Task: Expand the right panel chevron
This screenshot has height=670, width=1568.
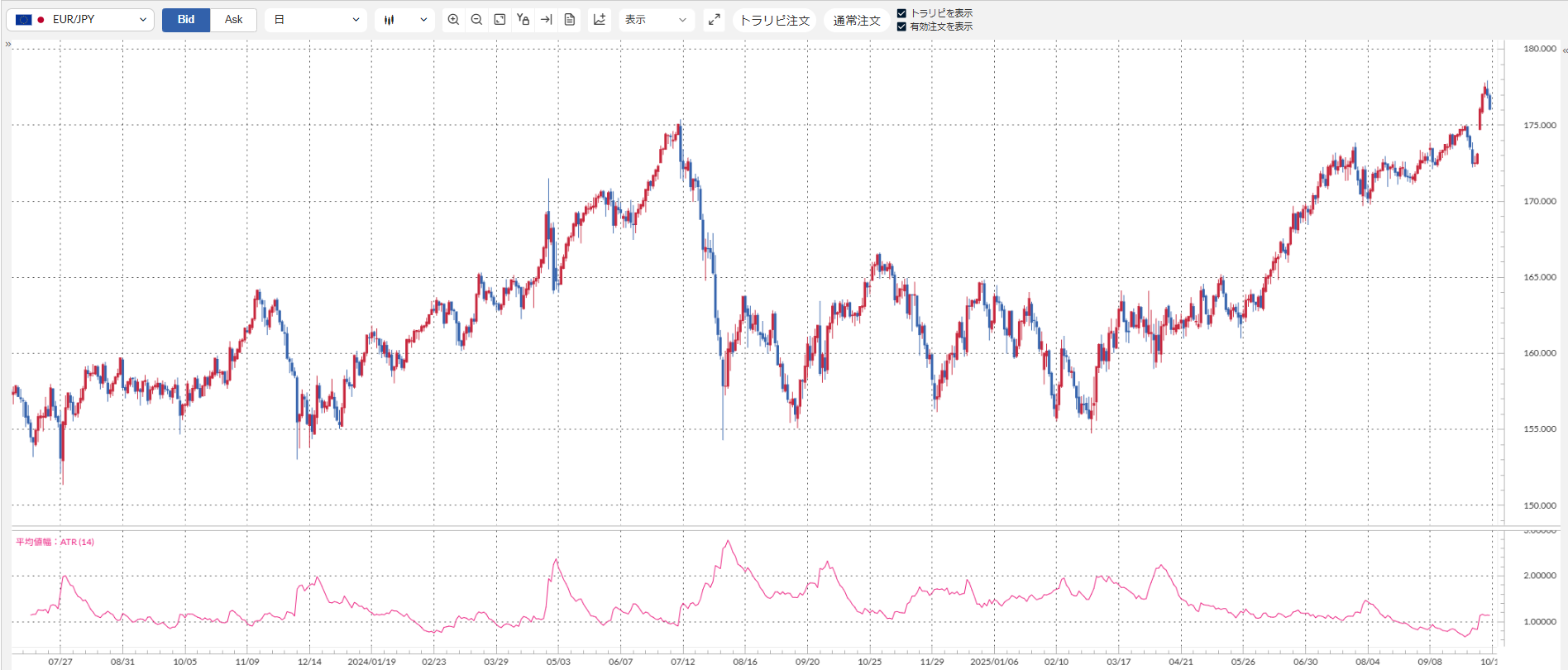Action: tap(1565, 50)
